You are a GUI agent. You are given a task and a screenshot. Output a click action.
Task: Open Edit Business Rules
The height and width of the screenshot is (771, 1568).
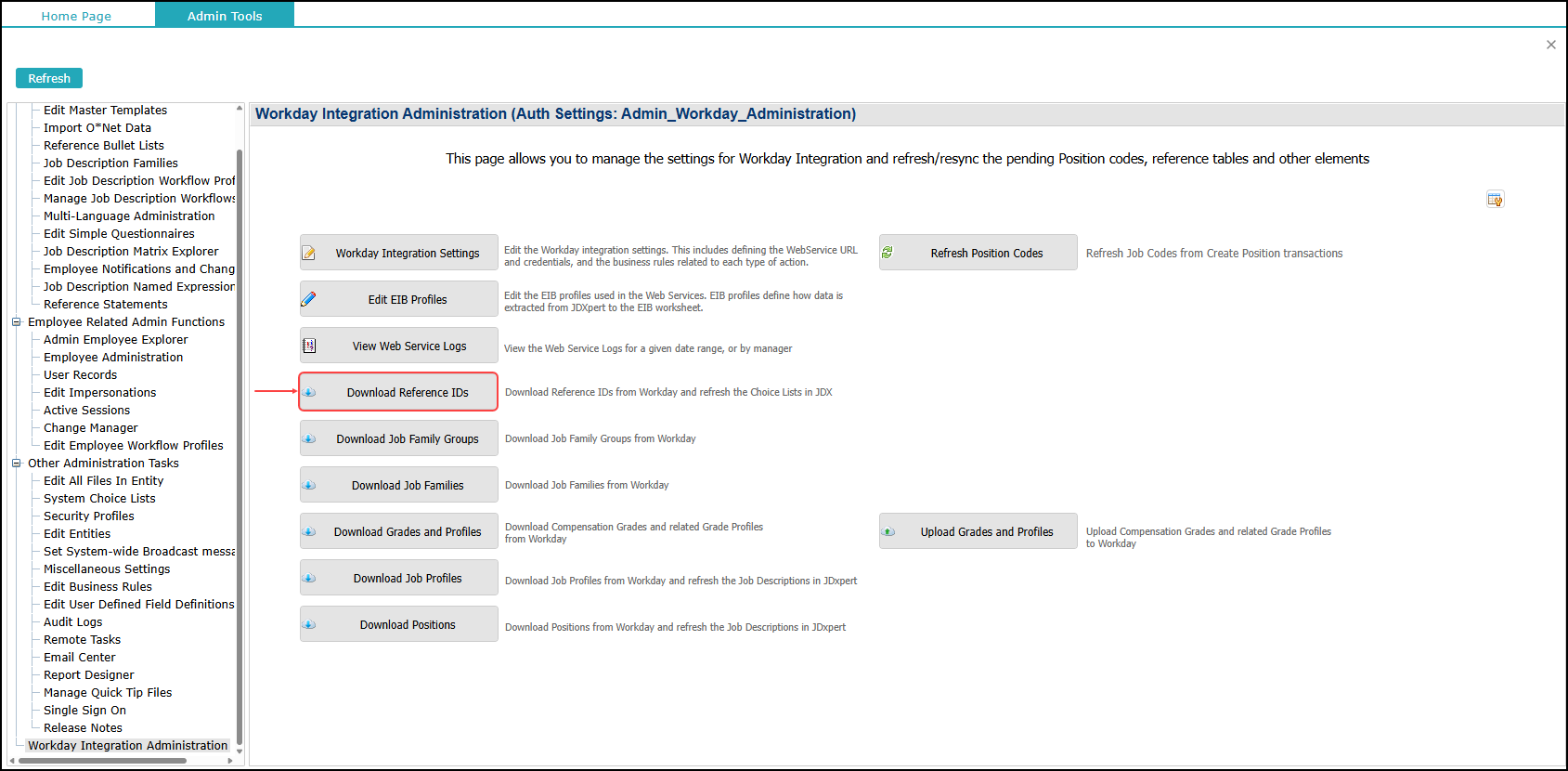pos(97,587)
